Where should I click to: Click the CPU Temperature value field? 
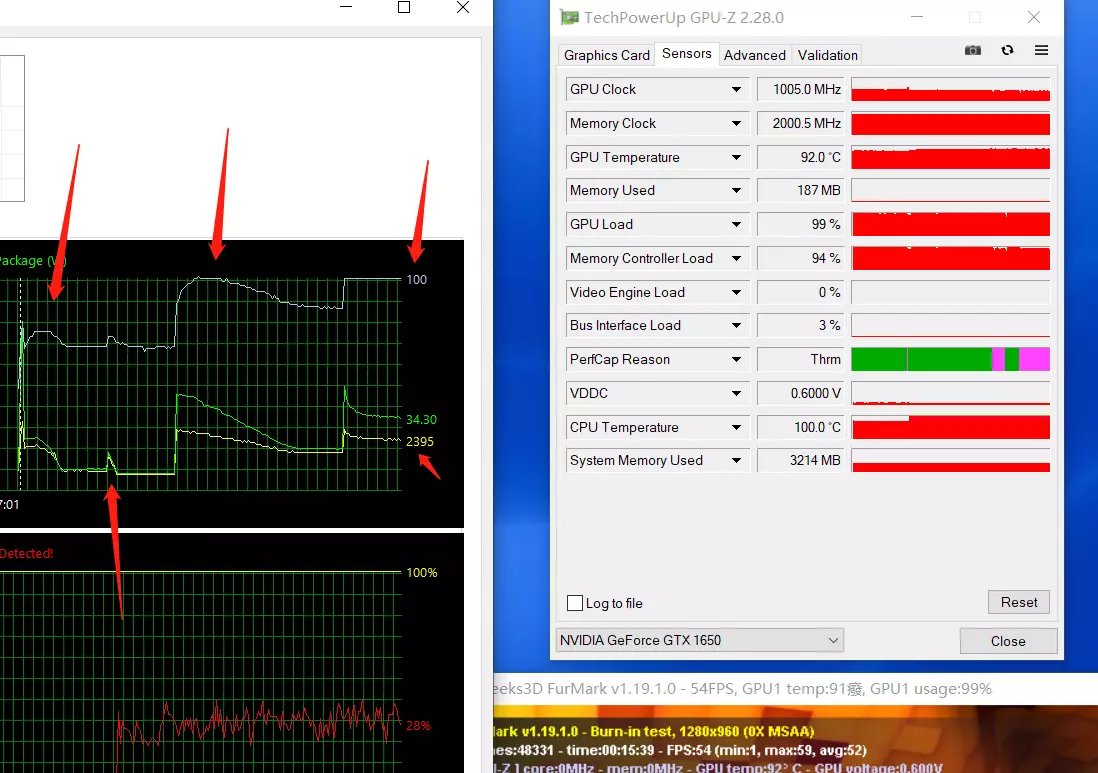(x=801, y=427)
